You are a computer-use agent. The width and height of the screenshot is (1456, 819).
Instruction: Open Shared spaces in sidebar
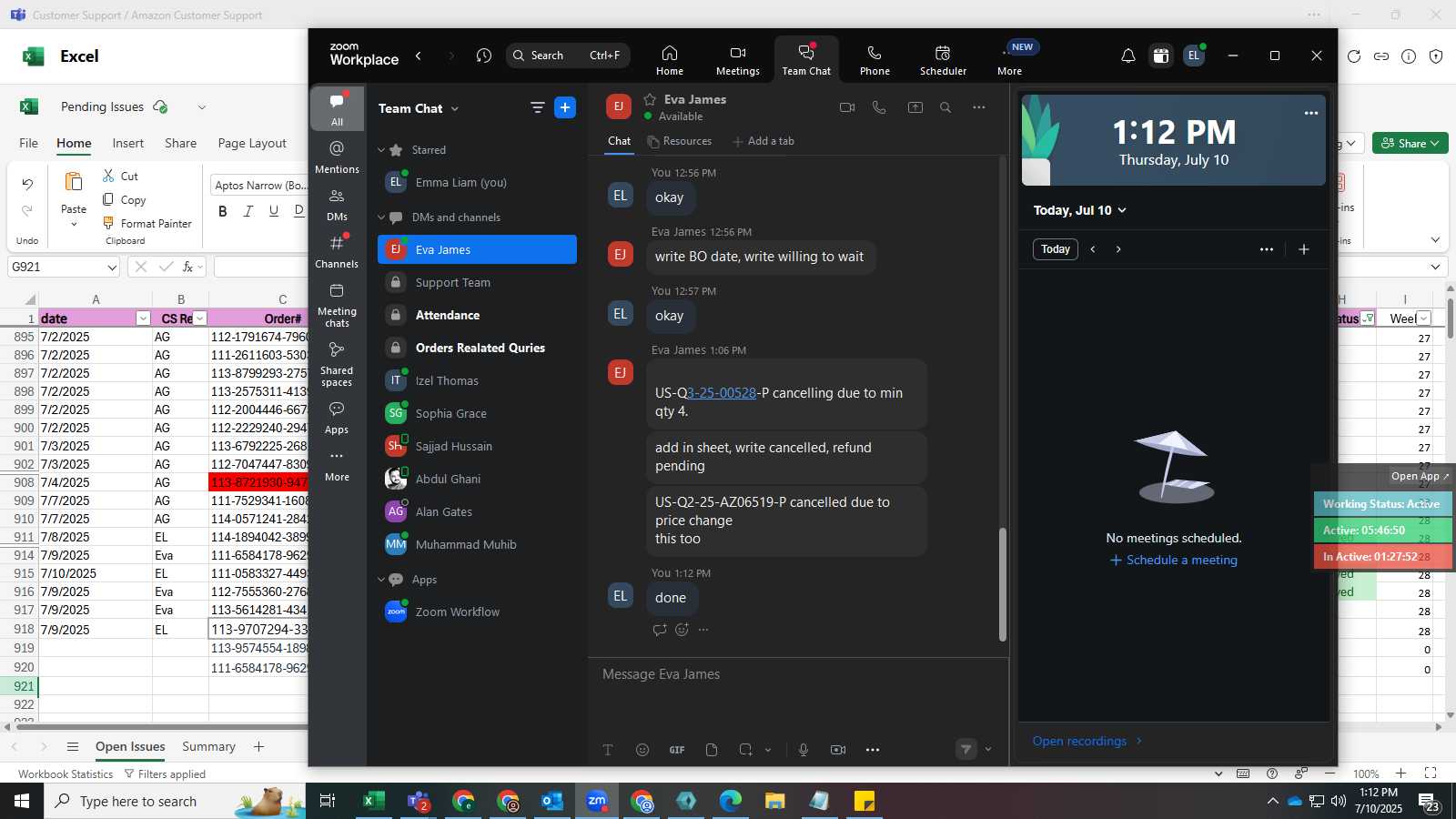click(x=337, y=364)
